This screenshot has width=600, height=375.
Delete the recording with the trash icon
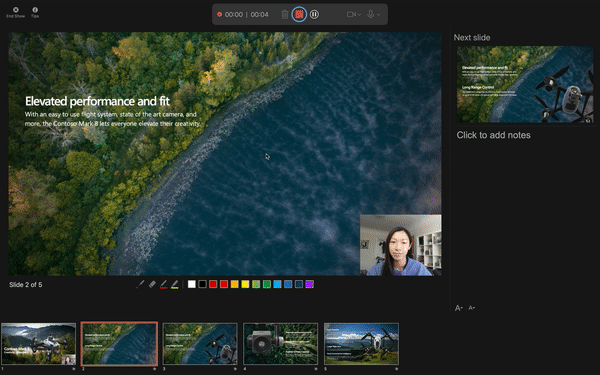pos(285,15)
